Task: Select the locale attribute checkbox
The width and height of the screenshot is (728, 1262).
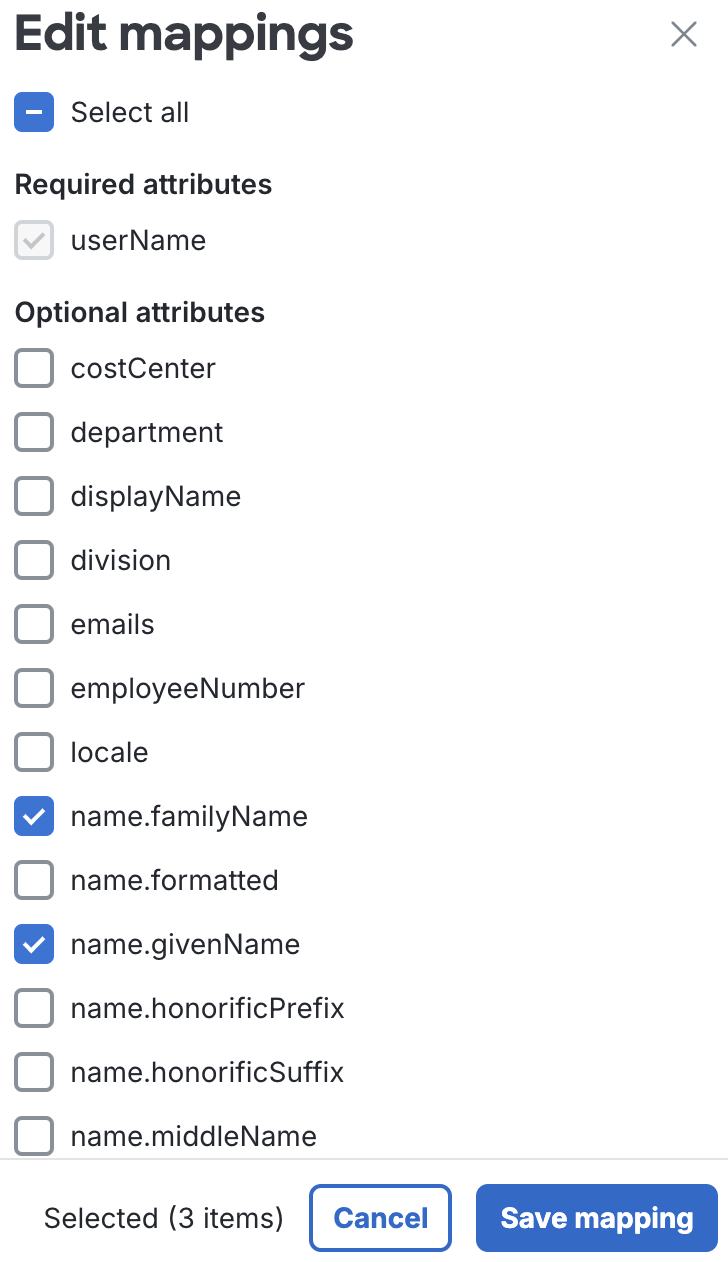Action: pos(34,753)
